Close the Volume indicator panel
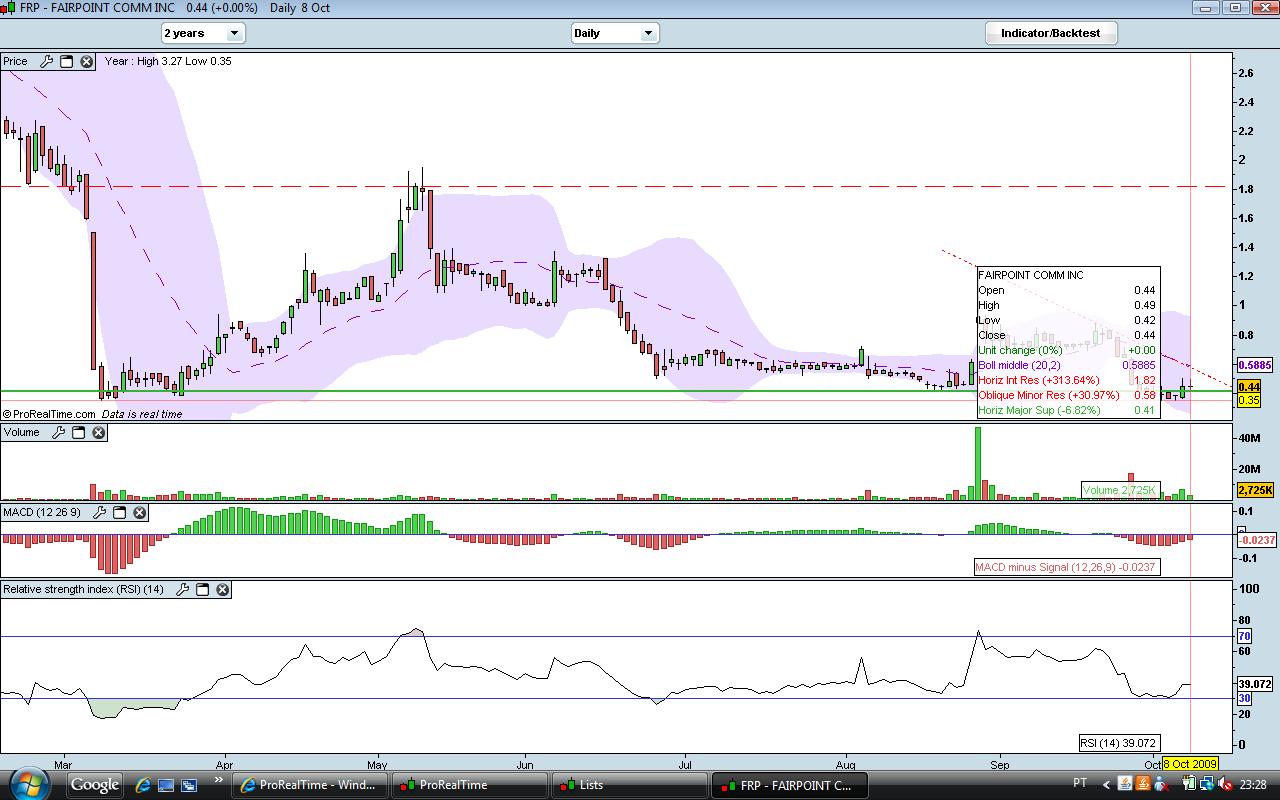The image size is (1280, 800). tap(98, 432)
